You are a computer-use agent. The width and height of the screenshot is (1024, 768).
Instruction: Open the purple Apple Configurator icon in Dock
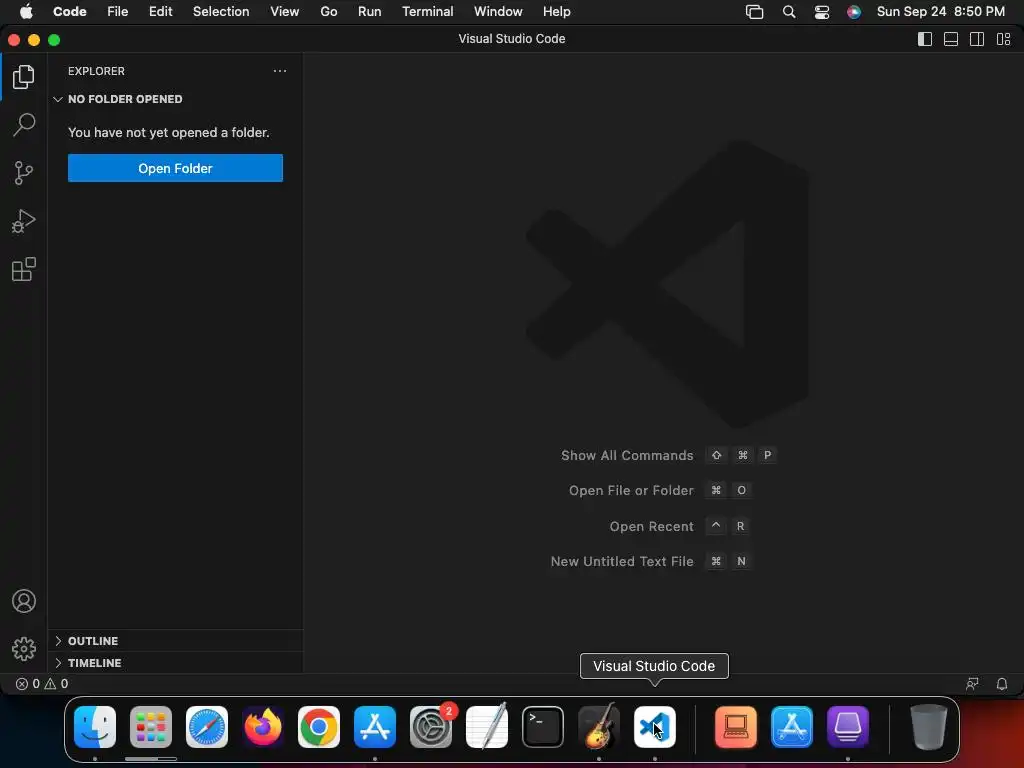[x=848, y=727]
